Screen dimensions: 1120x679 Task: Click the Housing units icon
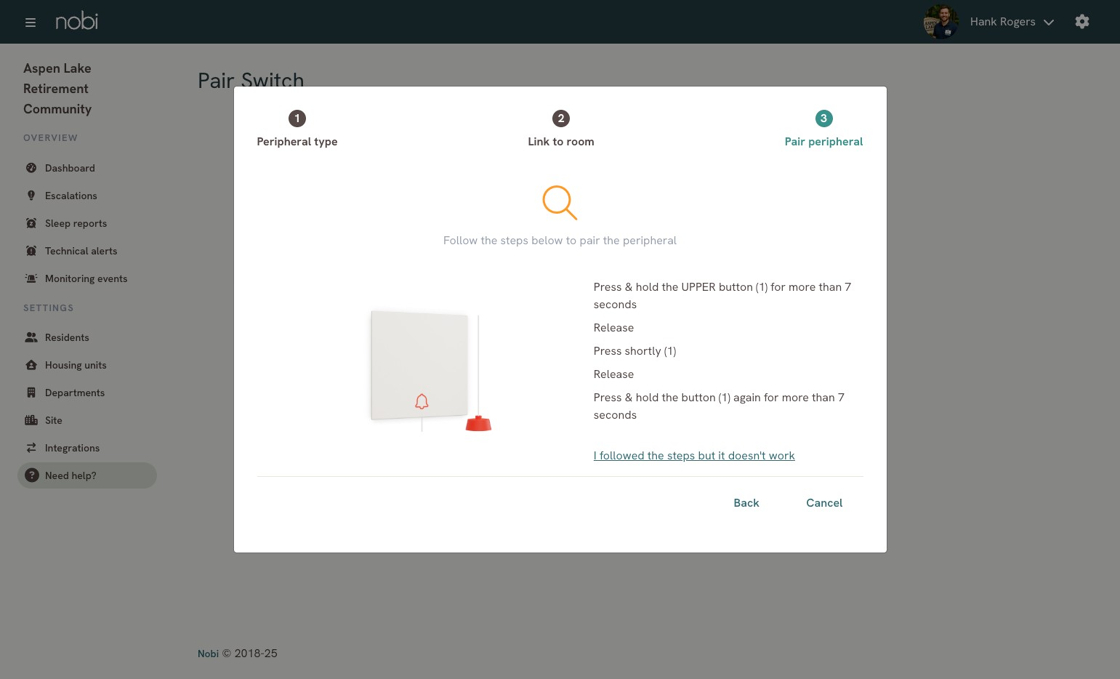(31, 365)
